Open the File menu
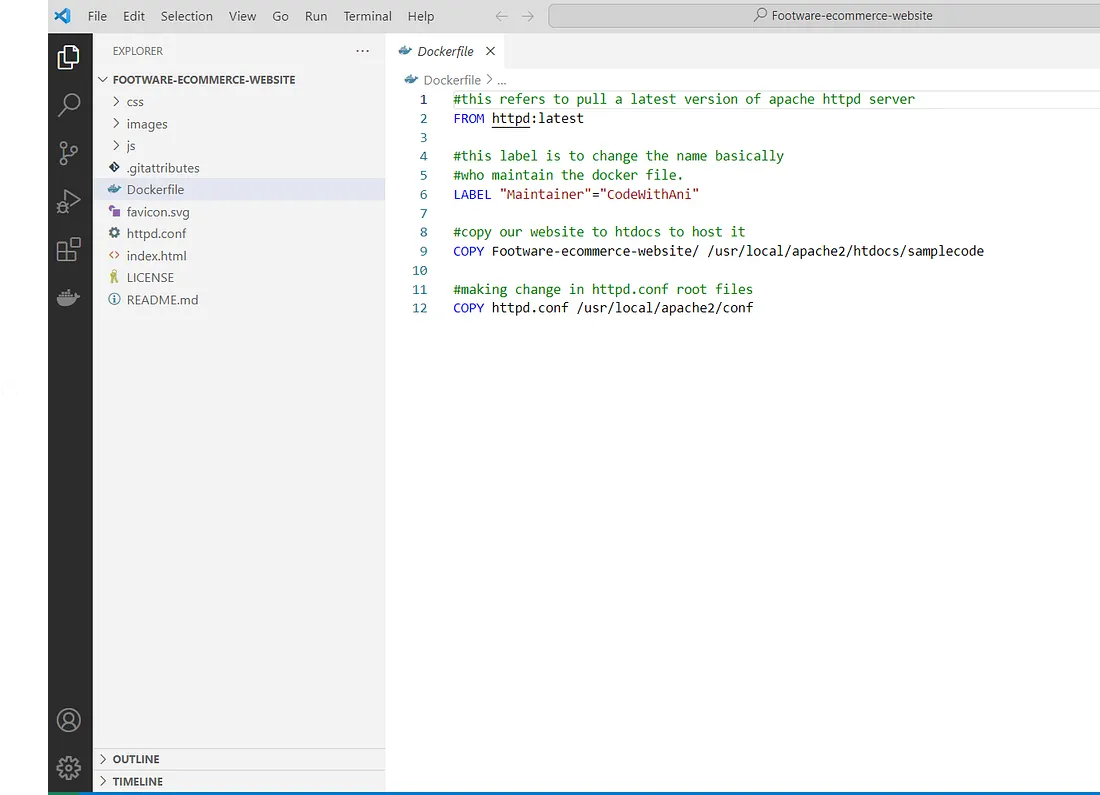This screenshot has height=795, width=1100. (x=98, y=16)
